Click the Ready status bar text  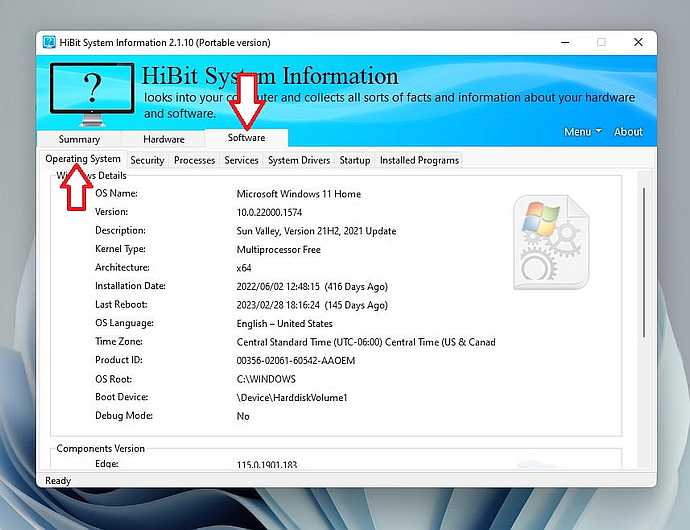(58, 481)
